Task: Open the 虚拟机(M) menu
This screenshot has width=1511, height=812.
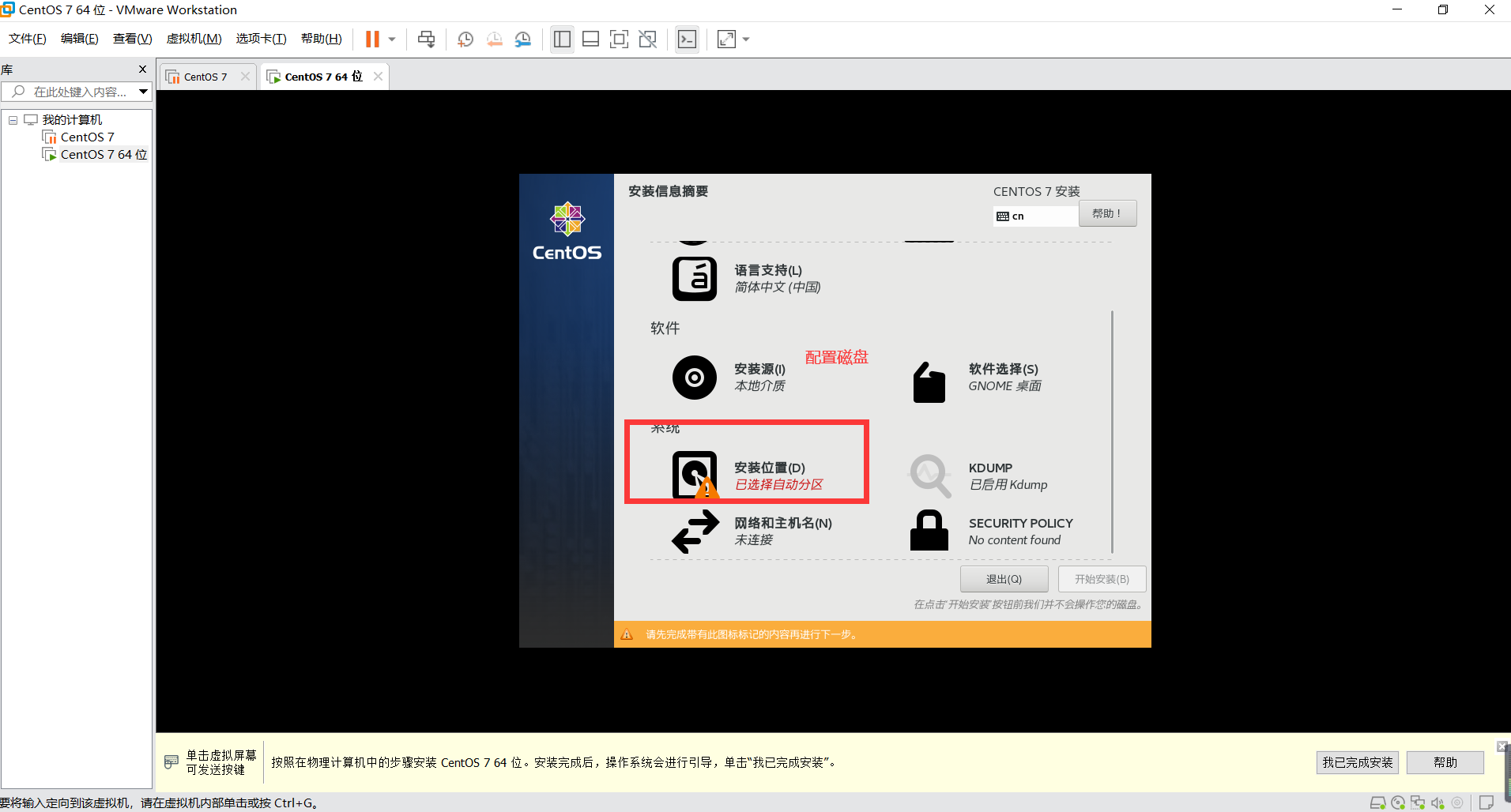Action: 194,39
